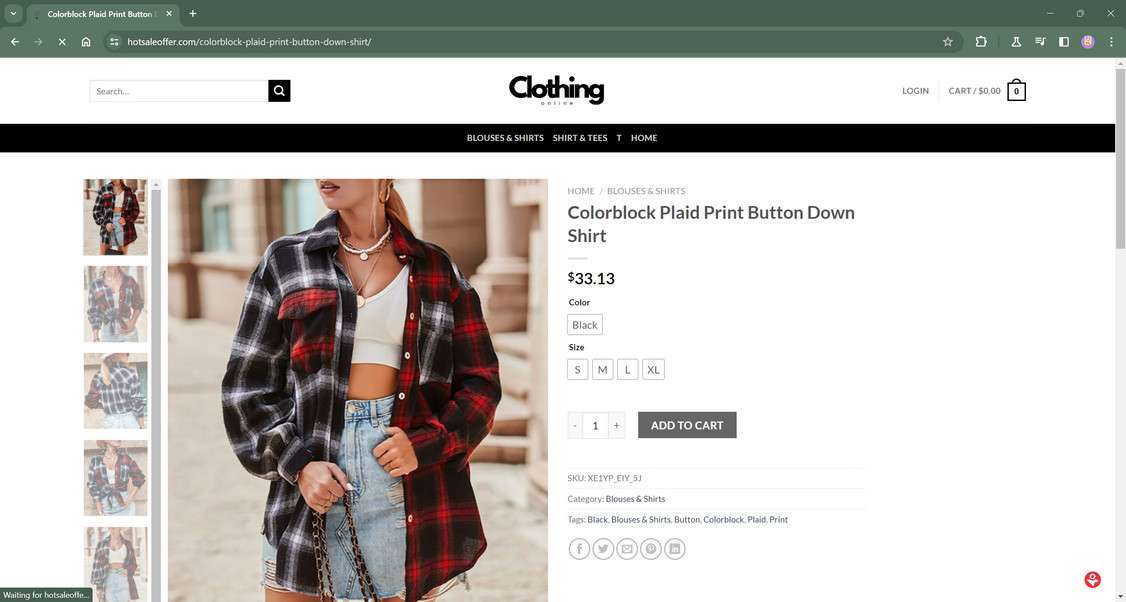The width and height of the screenshot is (1126, 602).
Task: Select size S option
Action: (x=577, y=370)
